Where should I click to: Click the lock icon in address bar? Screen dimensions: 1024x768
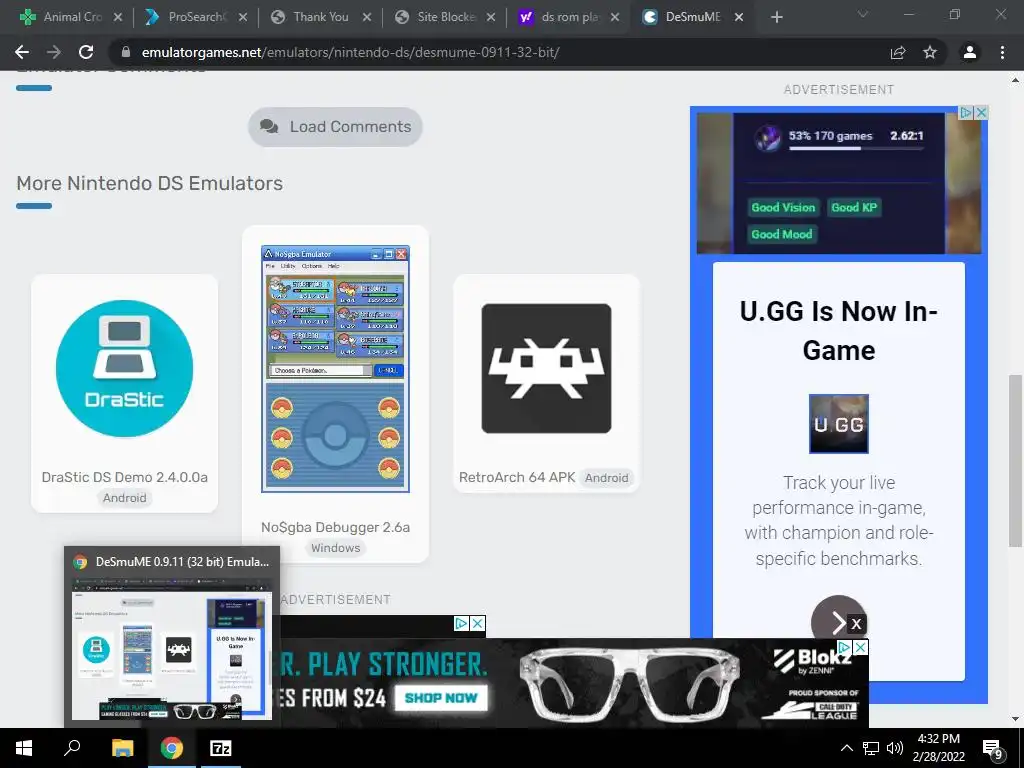126,52
